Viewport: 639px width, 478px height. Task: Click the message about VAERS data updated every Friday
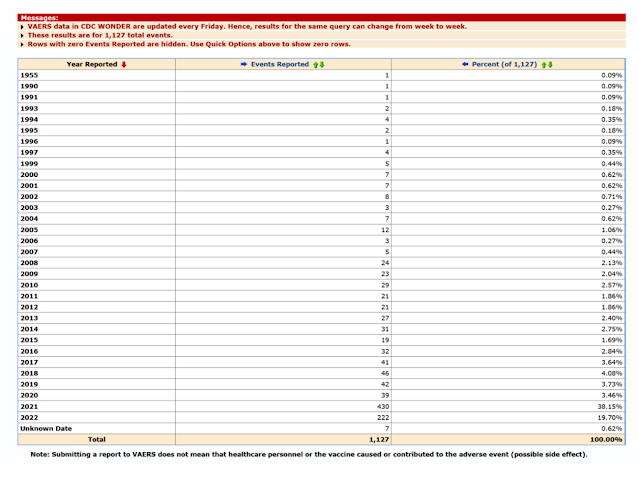(x=247, y=26)
